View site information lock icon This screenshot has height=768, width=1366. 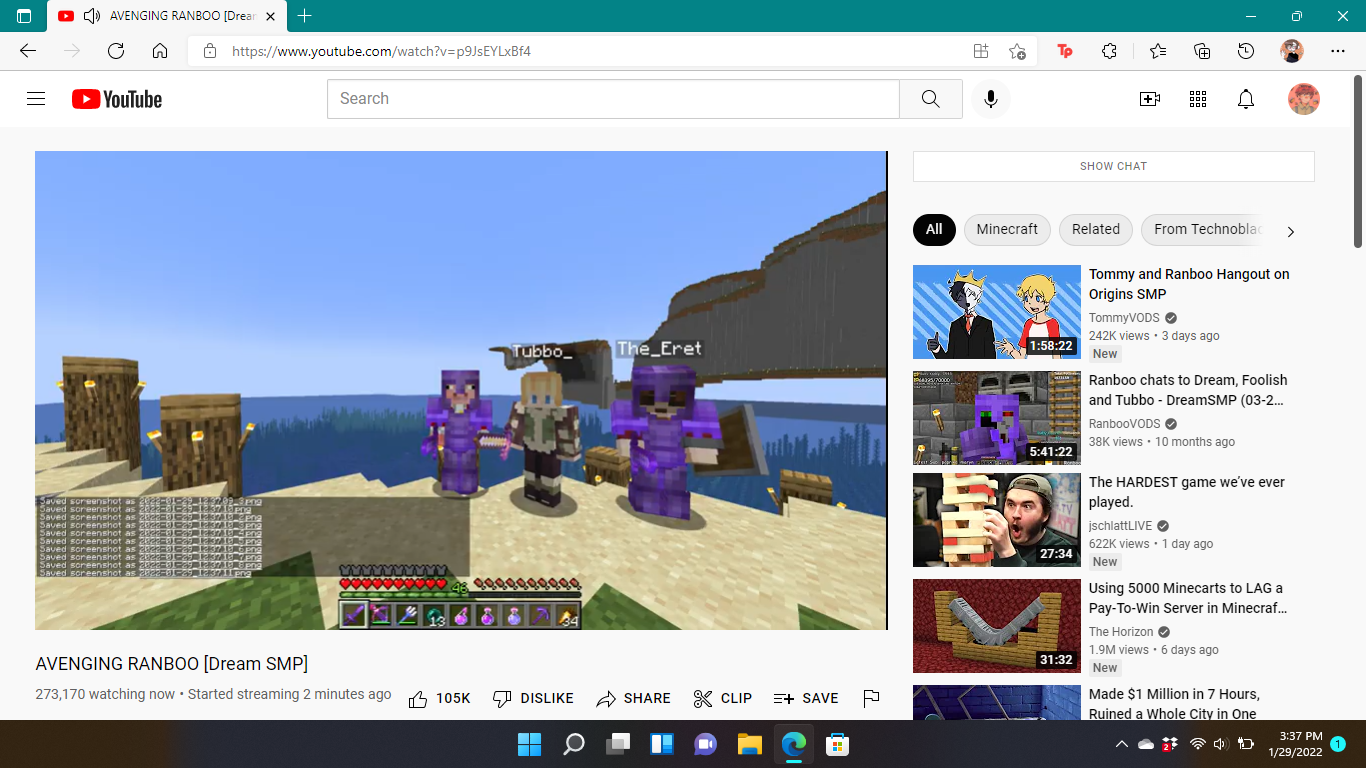click(x=210, y=51)
